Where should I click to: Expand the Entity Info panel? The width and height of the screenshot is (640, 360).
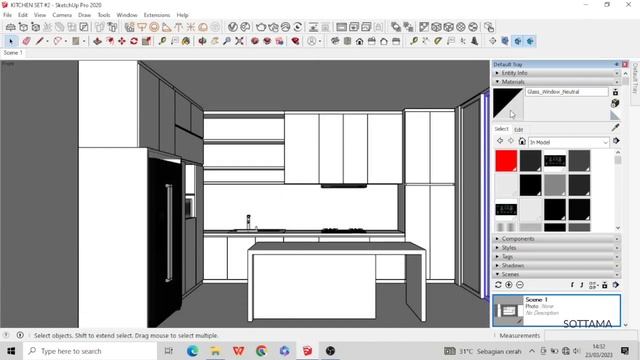click(x=556, y=73)
